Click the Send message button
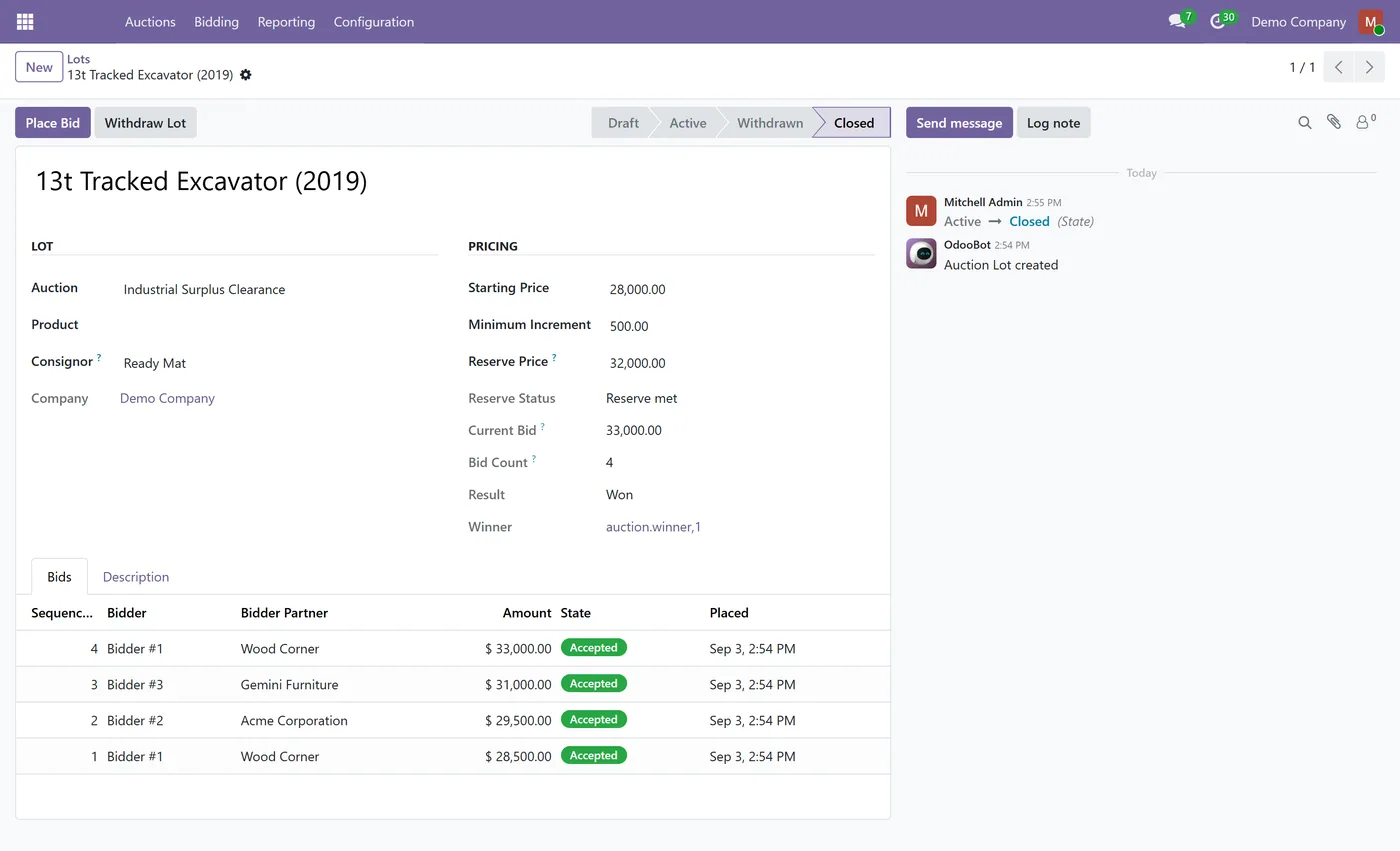Image resolution: width=1400 pixels, height=851 pixels. 959,123
